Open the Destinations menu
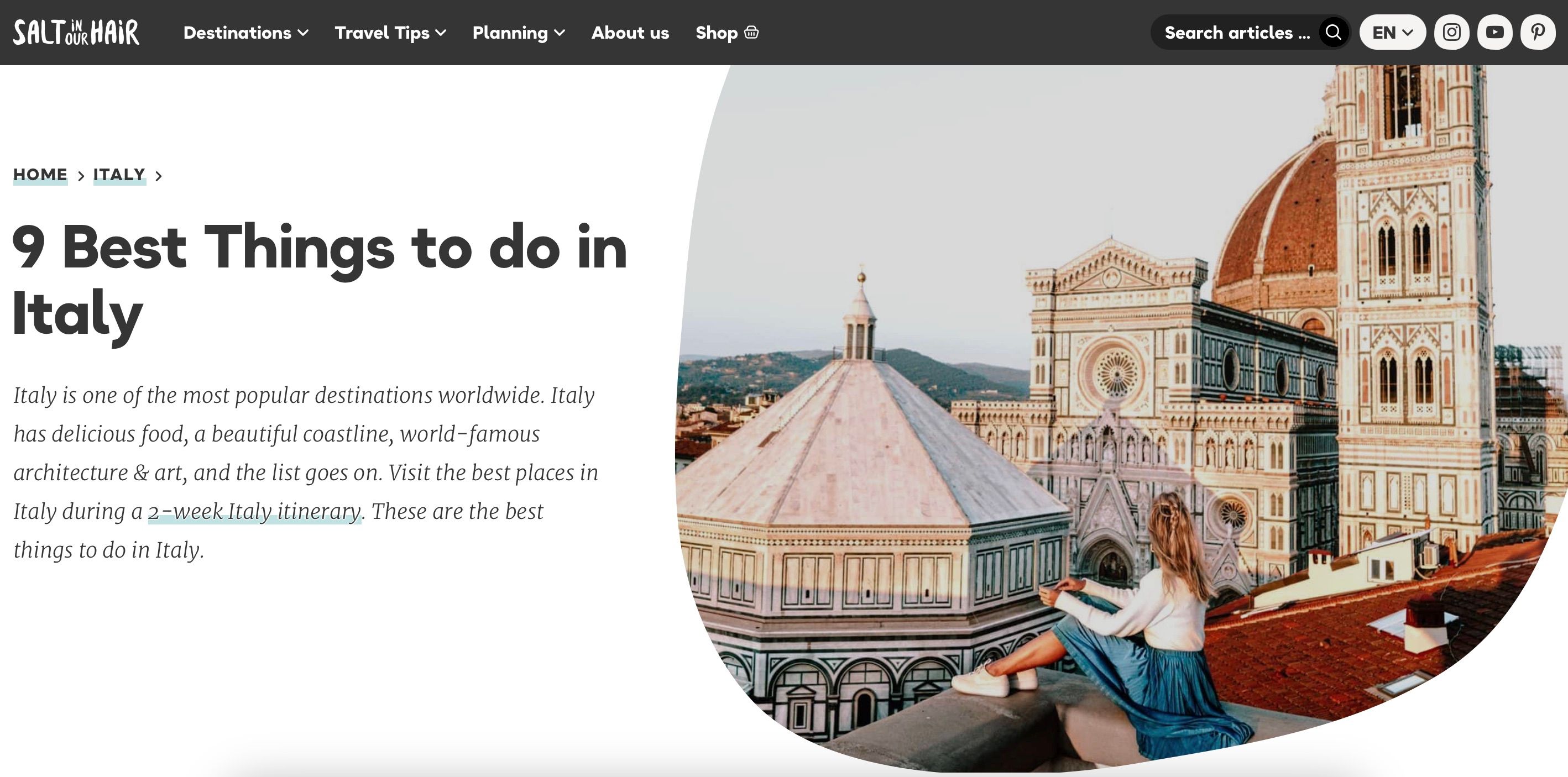 pos(237,33)
